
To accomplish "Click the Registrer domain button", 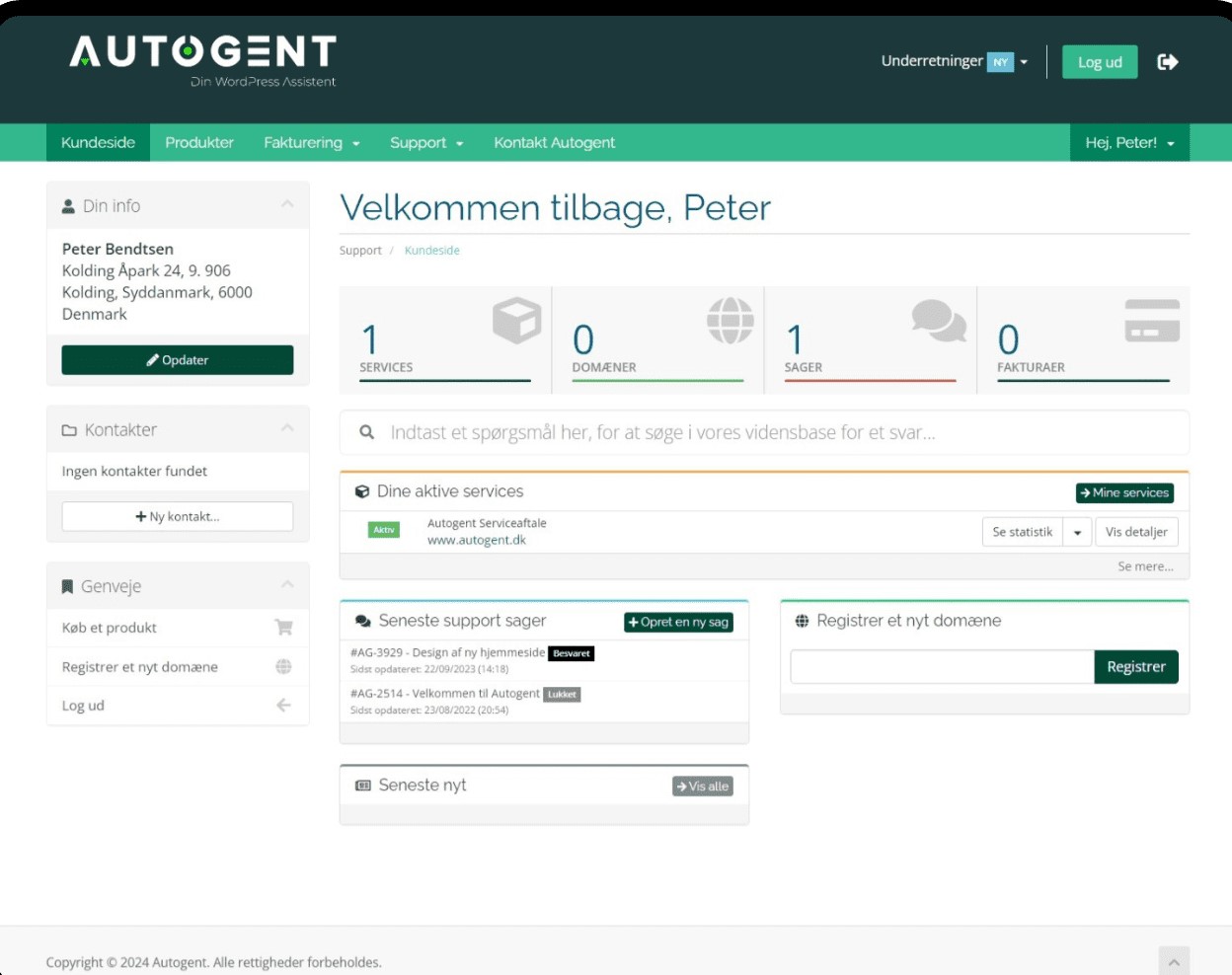I will pos(1136,667).
